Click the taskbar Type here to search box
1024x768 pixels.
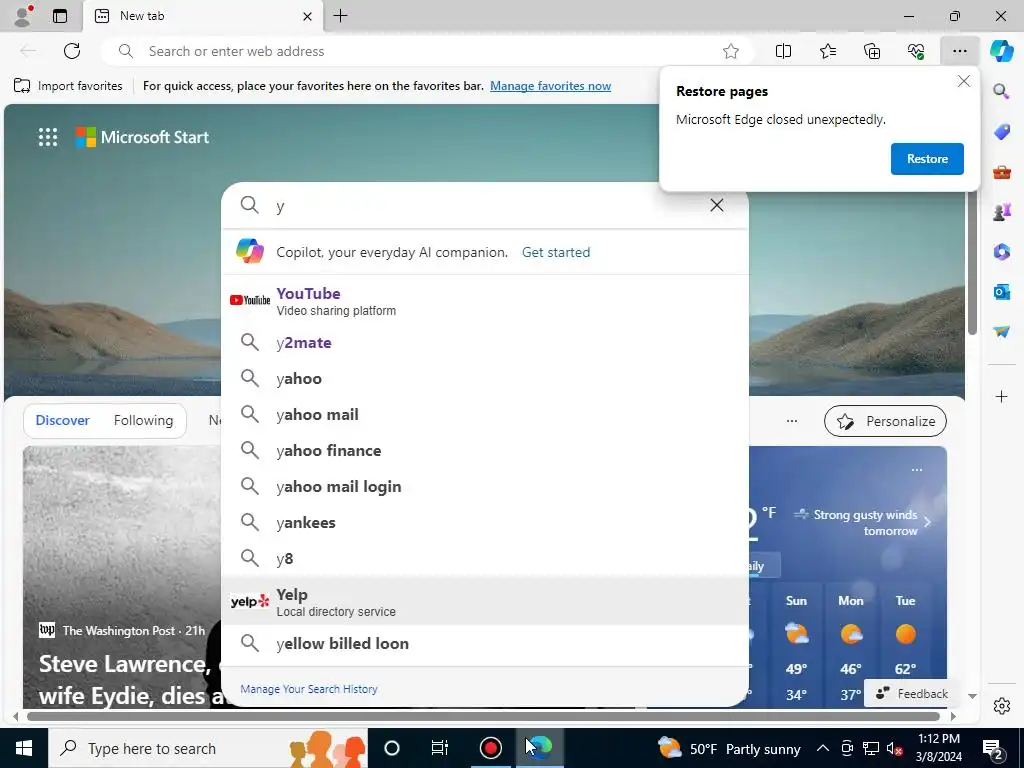click(208, 748)
